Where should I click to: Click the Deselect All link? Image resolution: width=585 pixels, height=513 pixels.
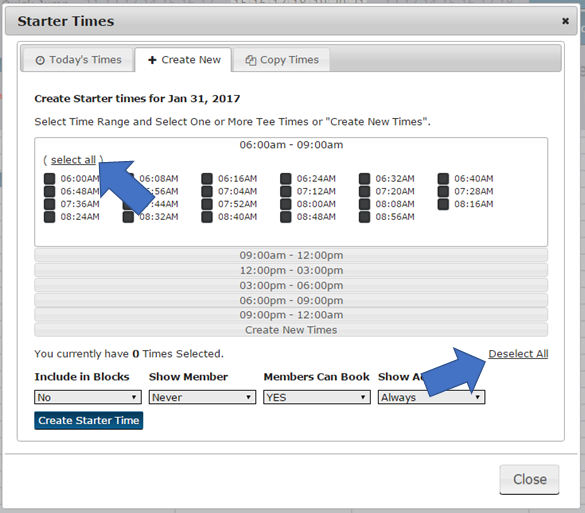518,354
